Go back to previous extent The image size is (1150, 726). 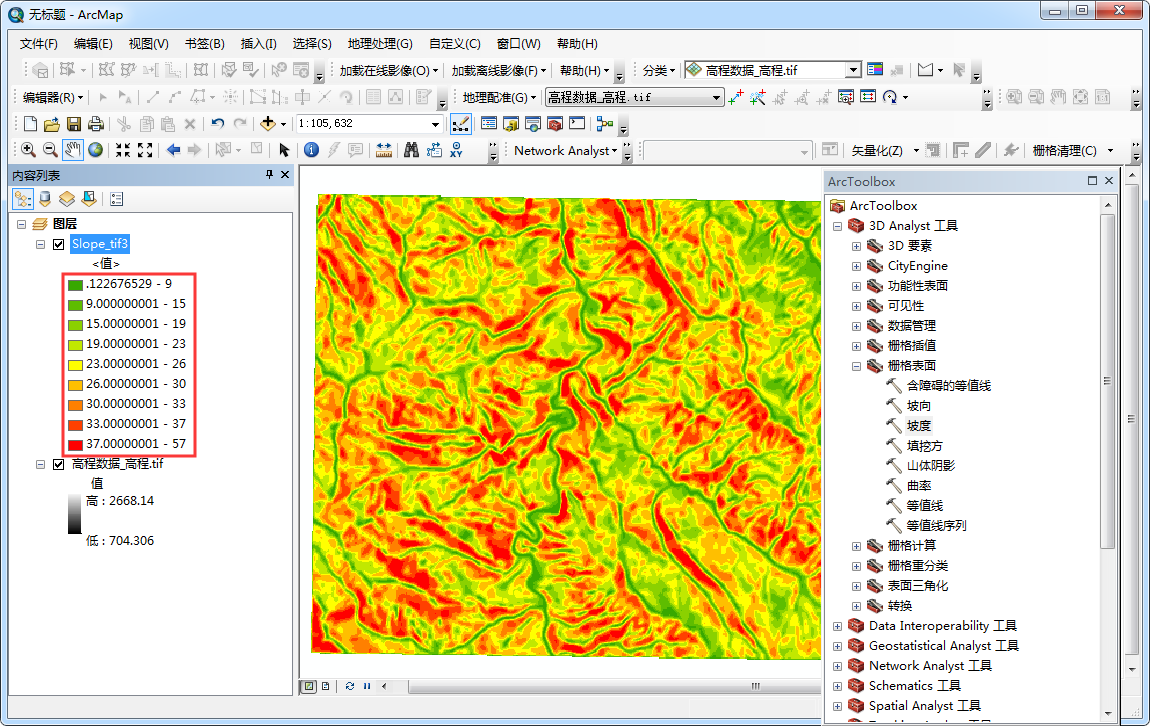[173, 150]
